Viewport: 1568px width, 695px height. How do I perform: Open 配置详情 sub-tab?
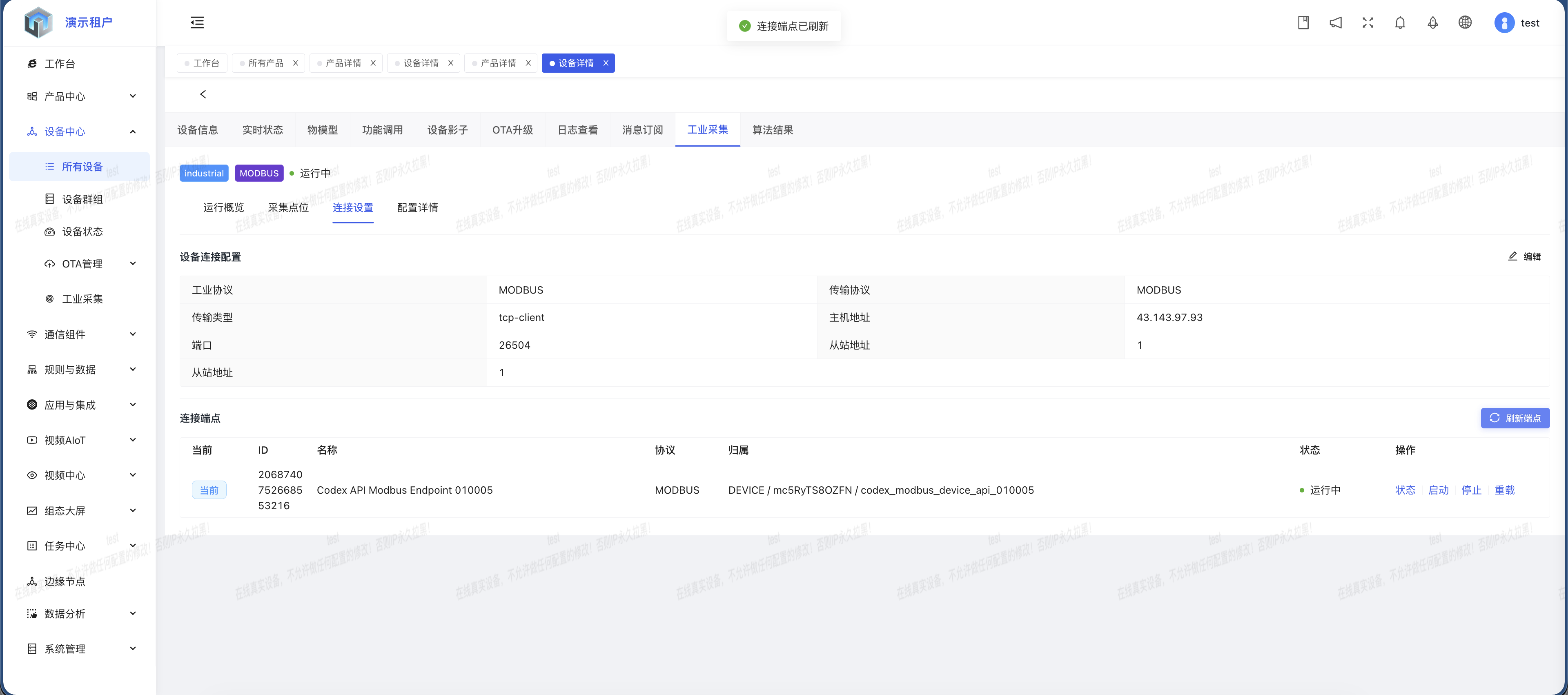click(x=418, y=207)
